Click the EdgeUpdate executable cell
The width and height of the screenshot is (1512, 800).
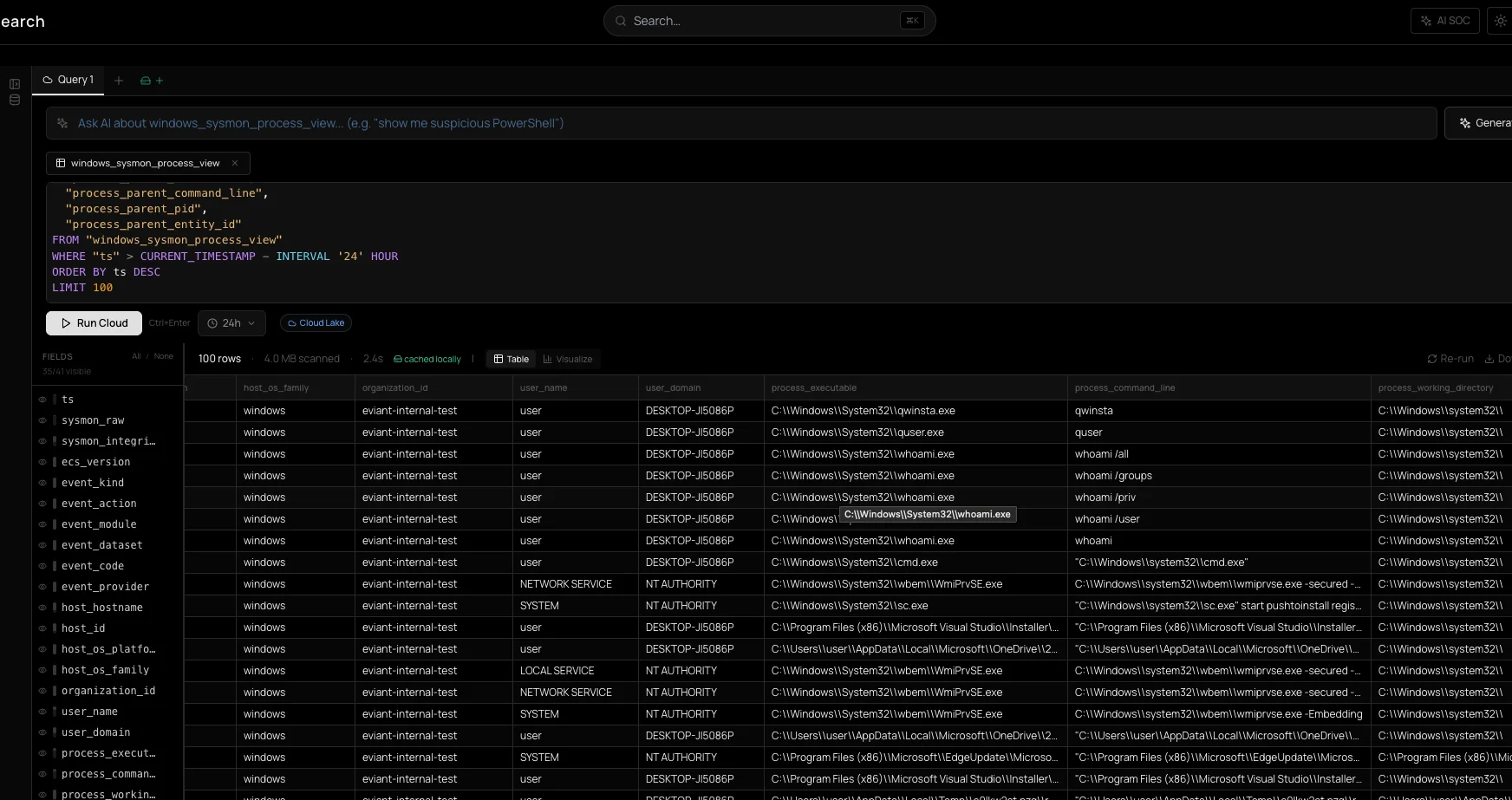pos(916,758)
